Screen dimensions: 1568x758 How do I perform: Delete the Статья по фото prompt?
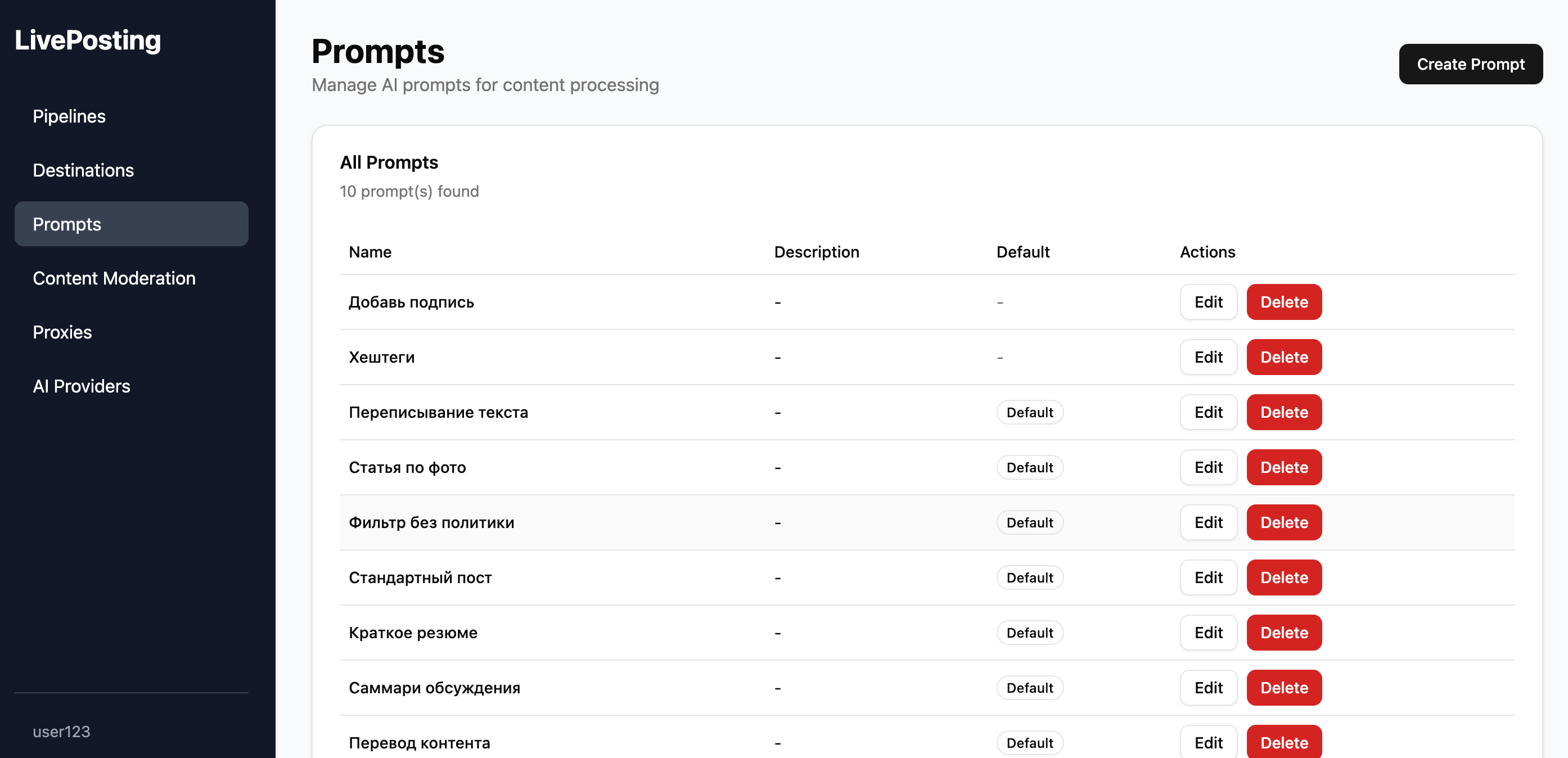1283,468
